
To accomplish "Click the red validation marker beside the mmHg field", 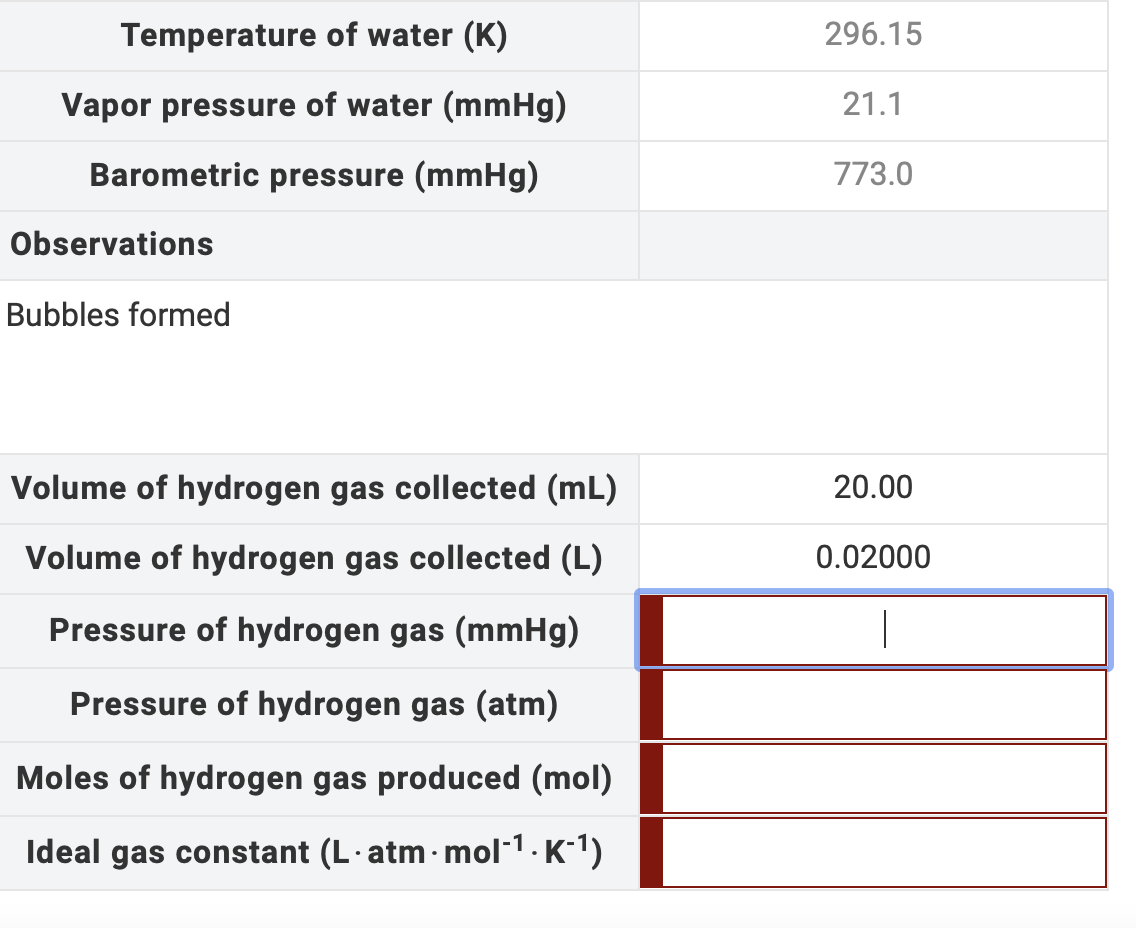I will tap(649, 630).
